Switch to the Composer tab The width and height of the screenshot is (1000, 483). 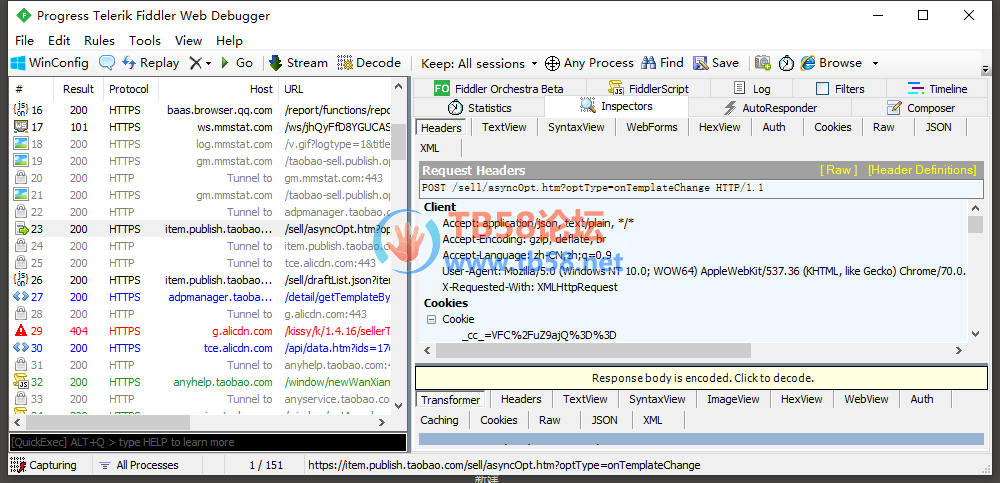click(921, 108)
